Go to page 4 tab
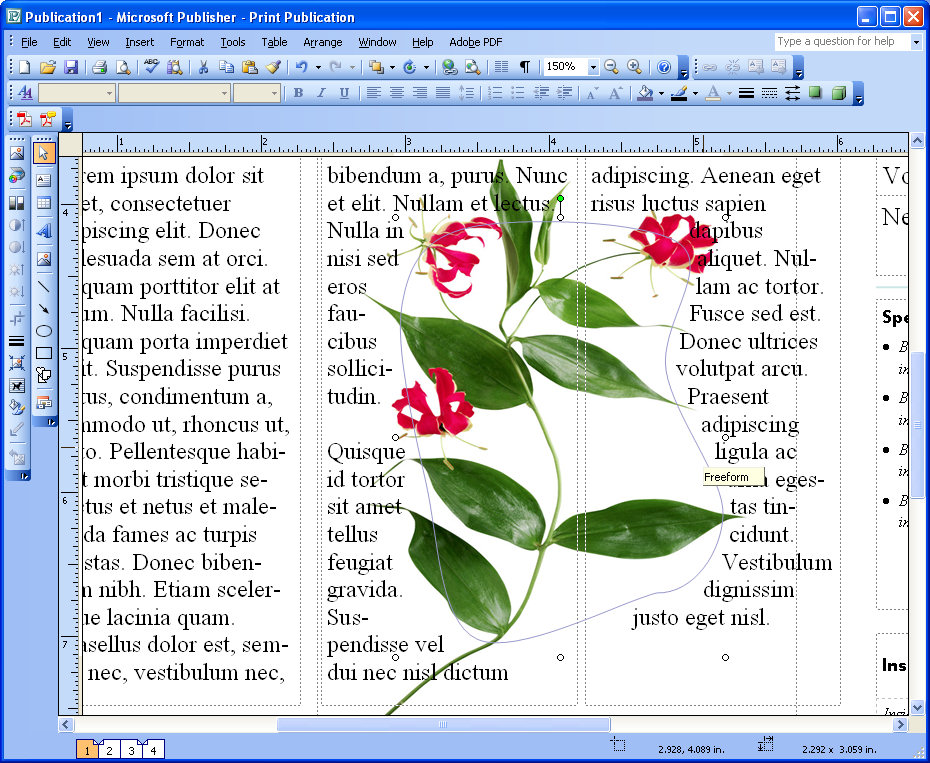The image size is (930, 763). click(153, 751)
